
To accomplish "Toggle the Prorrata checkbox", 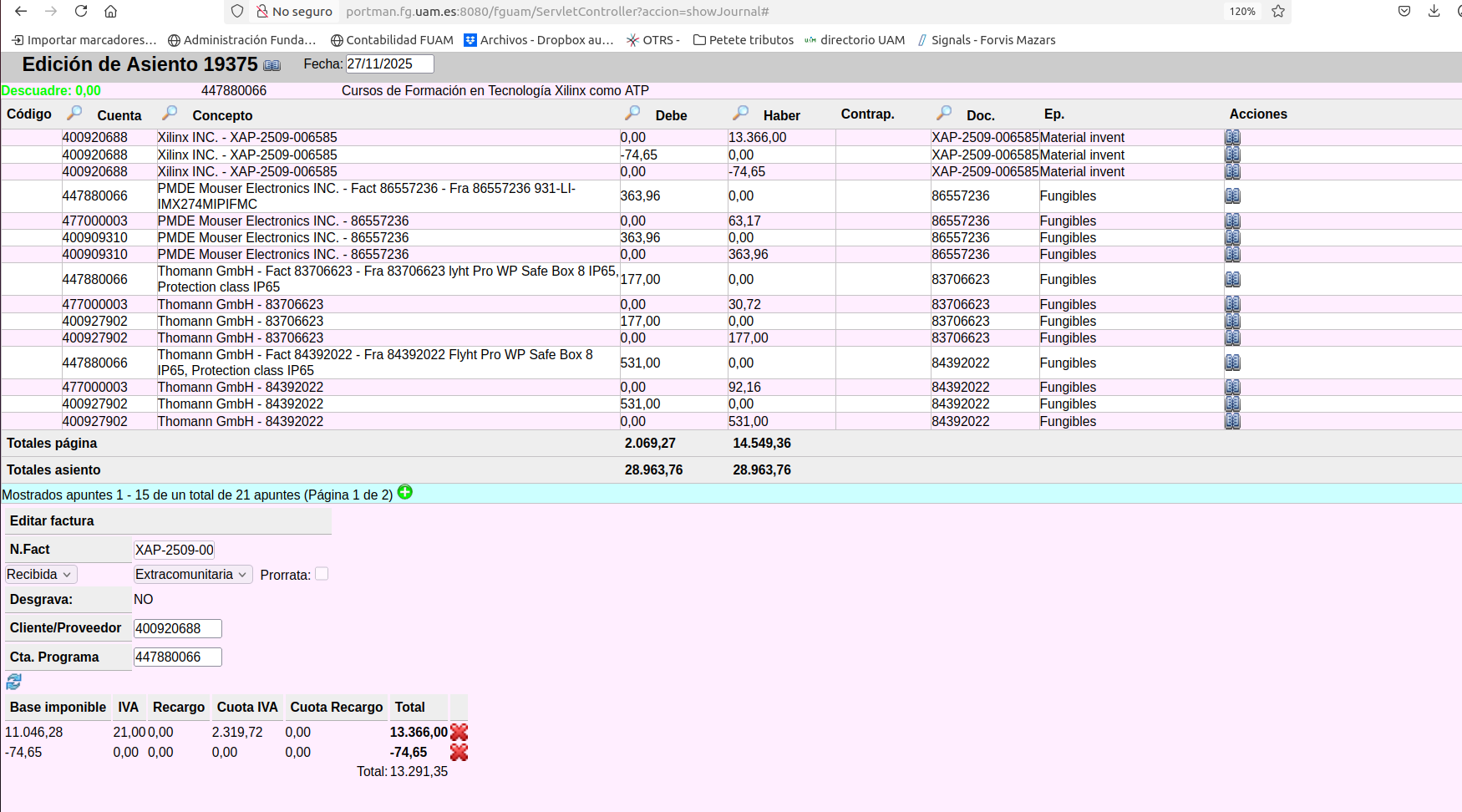I will tap(322, 574).
